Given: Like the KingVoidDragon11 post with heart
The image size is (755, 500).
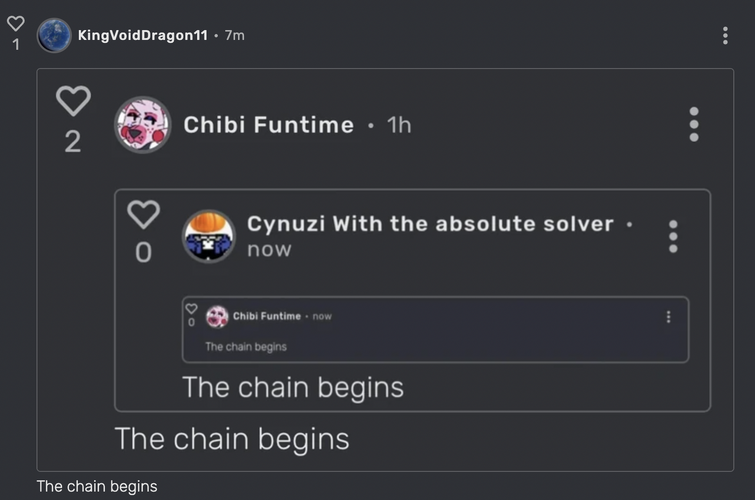Looking at the screenshot, I should click(15, 23).
